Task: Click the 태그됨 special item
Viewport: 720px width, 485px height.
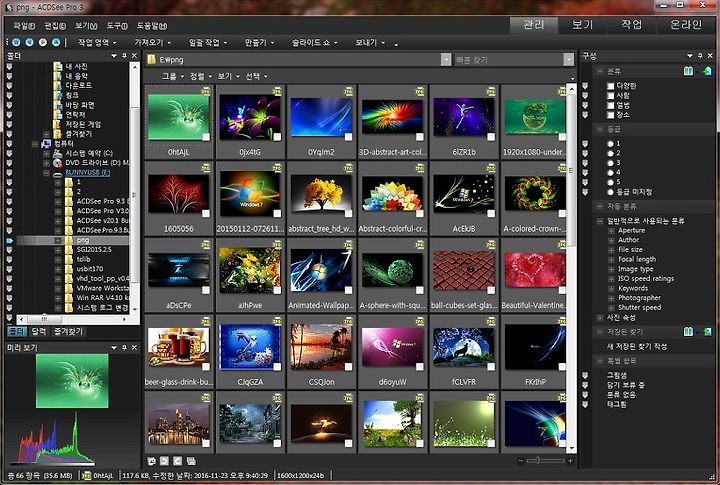Action: click(616, 404)
